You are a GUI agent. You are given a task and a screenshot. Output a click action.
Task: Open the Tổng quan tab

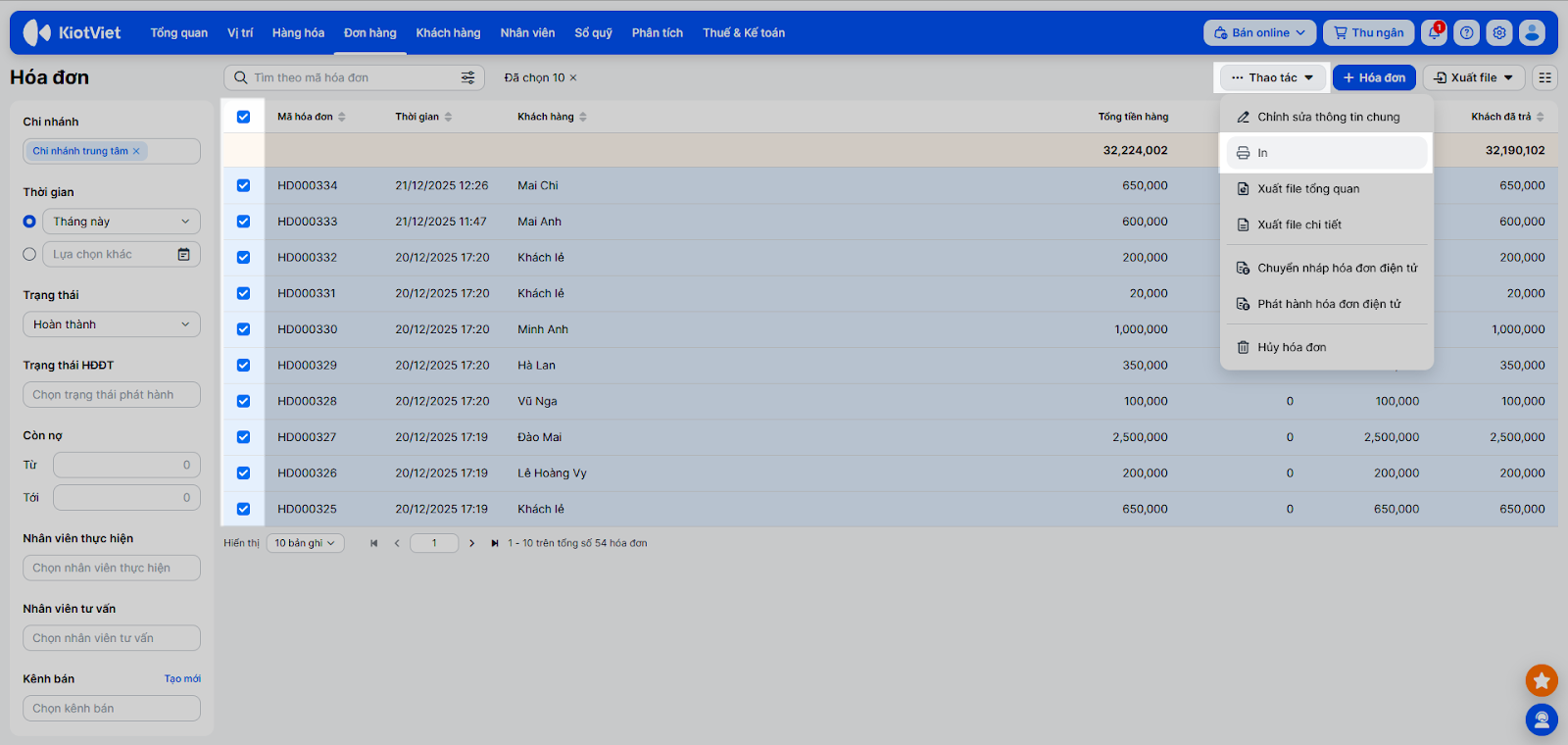(179, 32)
